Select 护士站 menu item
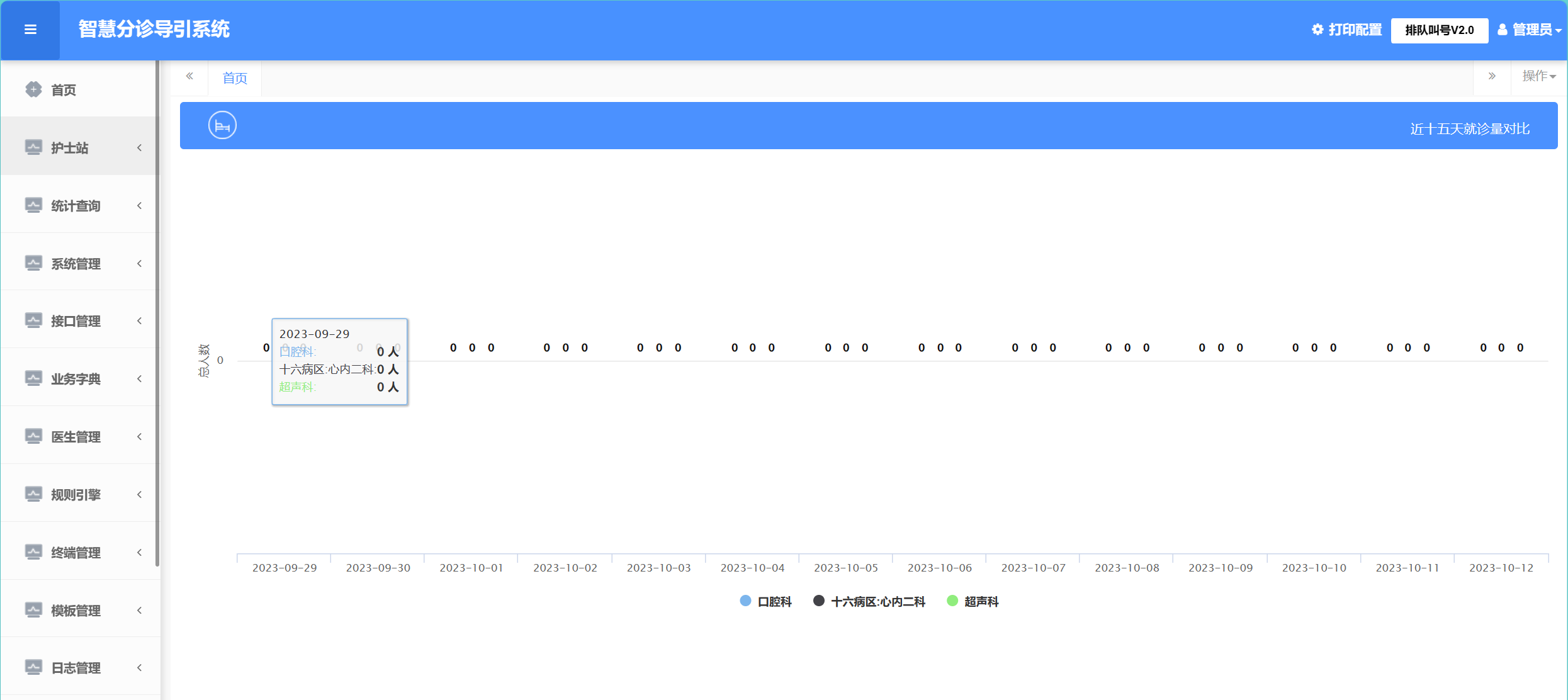 pos(79,147)
